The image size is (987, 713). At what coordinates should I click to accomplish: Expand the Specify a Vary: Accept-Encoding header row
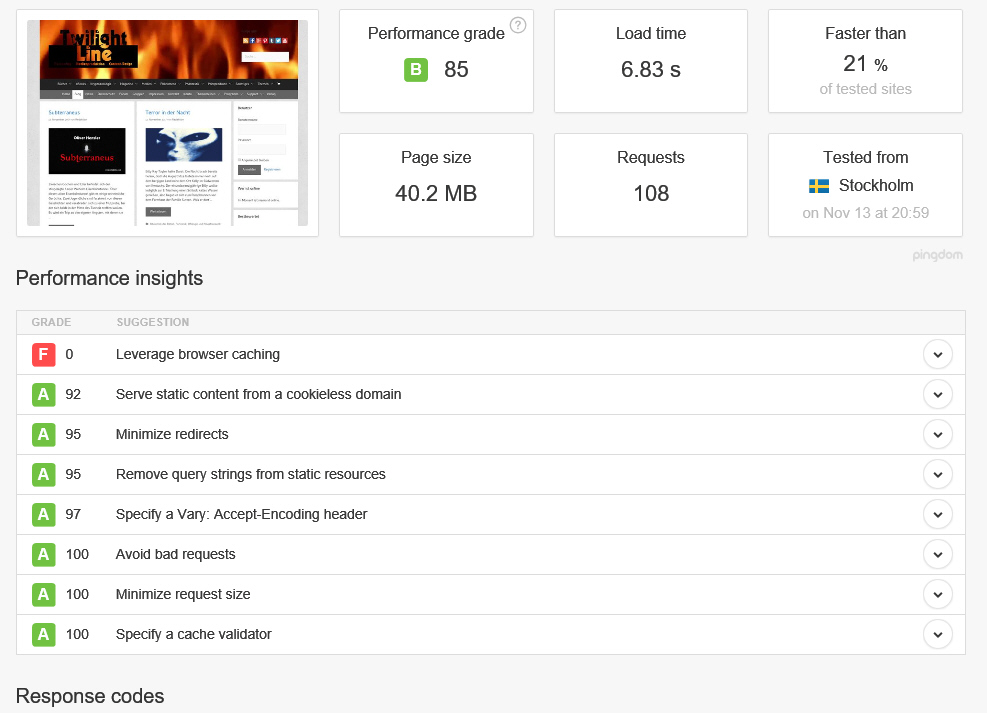[937, 514]
